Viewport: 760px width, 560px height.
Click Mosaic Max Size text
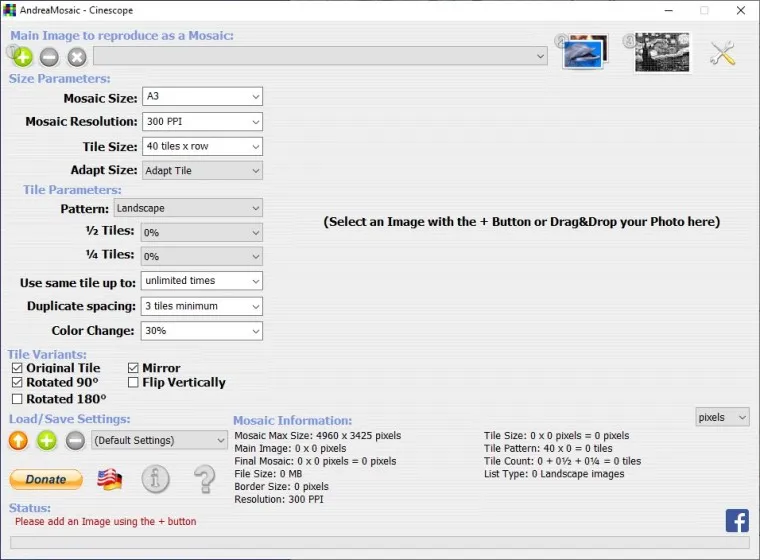point(318,435)
